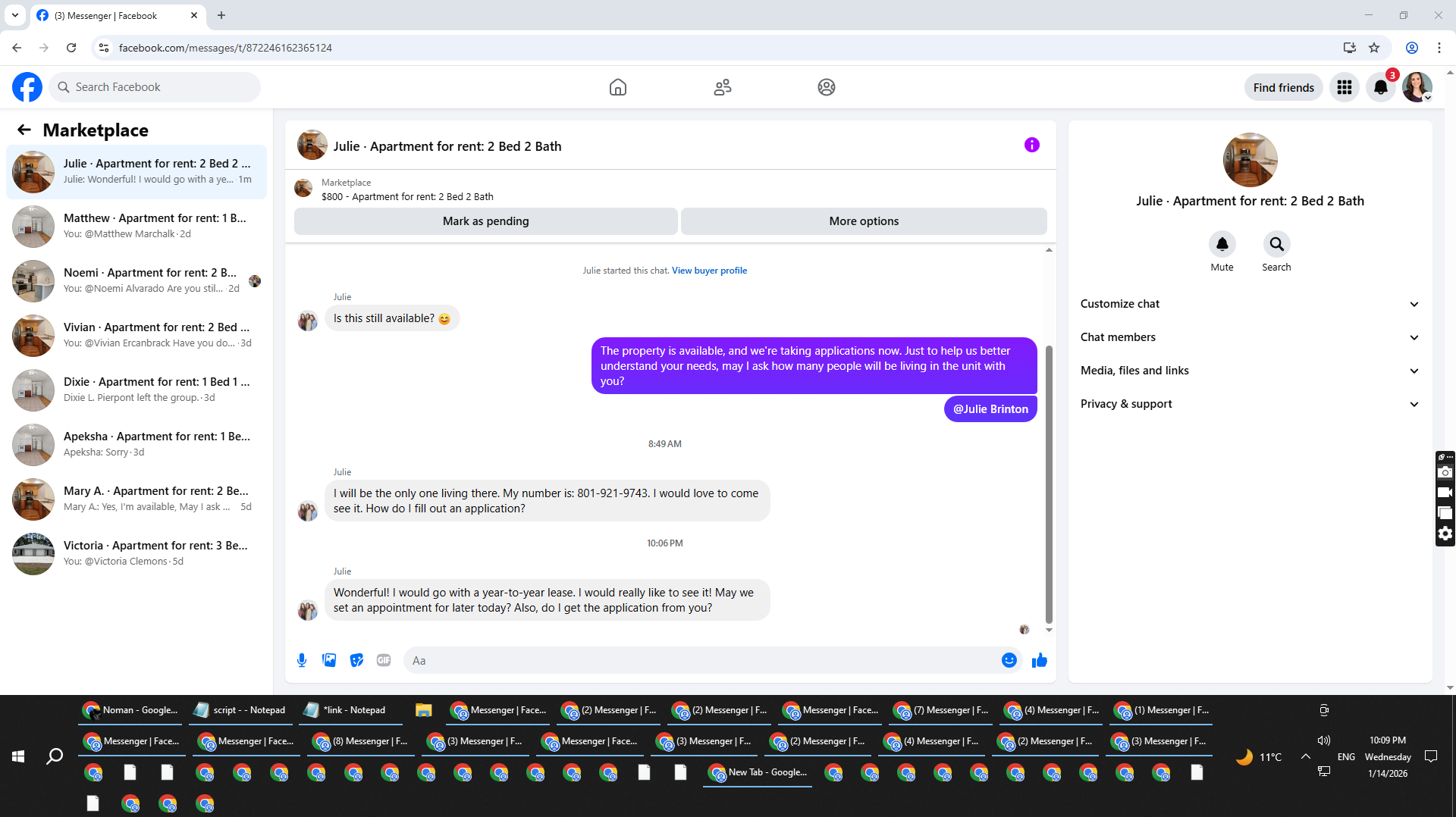Click the Search Facebook field
Viewport: 1456px width, 817px height.
pyautogui.click(x=155, y=87)
